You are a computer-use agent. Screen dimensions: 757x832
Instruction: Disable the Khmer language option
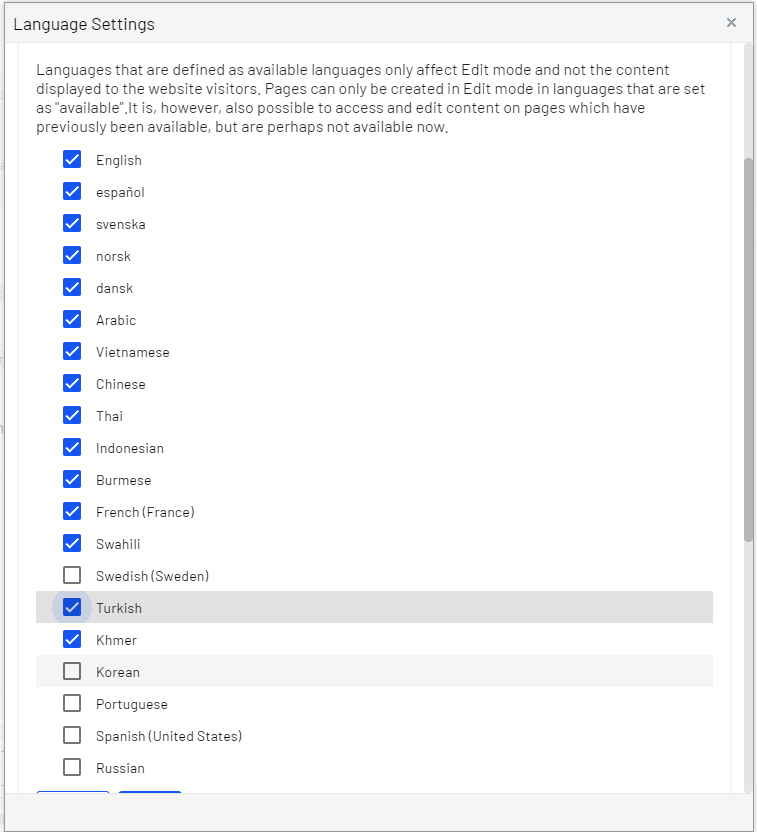click(x=72, y=639)
